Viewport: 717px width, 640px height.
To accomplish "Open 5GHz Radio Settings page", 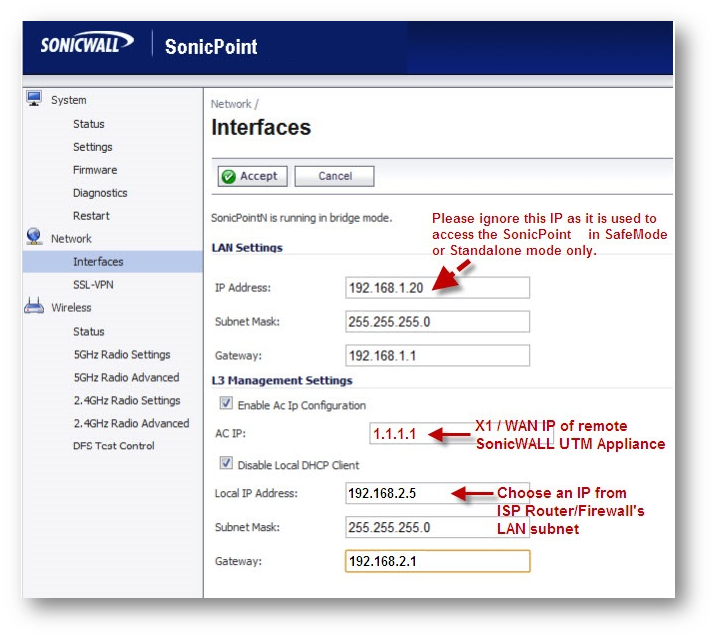I will click(122, 354).
